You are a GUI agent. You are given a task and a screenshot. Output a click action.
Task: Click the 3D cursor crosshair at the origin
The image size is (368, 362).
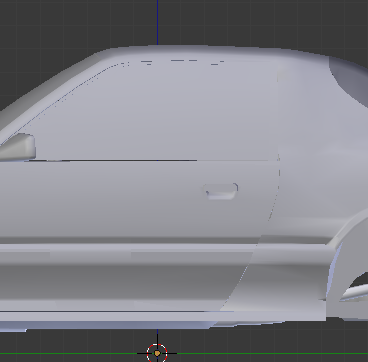pos(157,353)
